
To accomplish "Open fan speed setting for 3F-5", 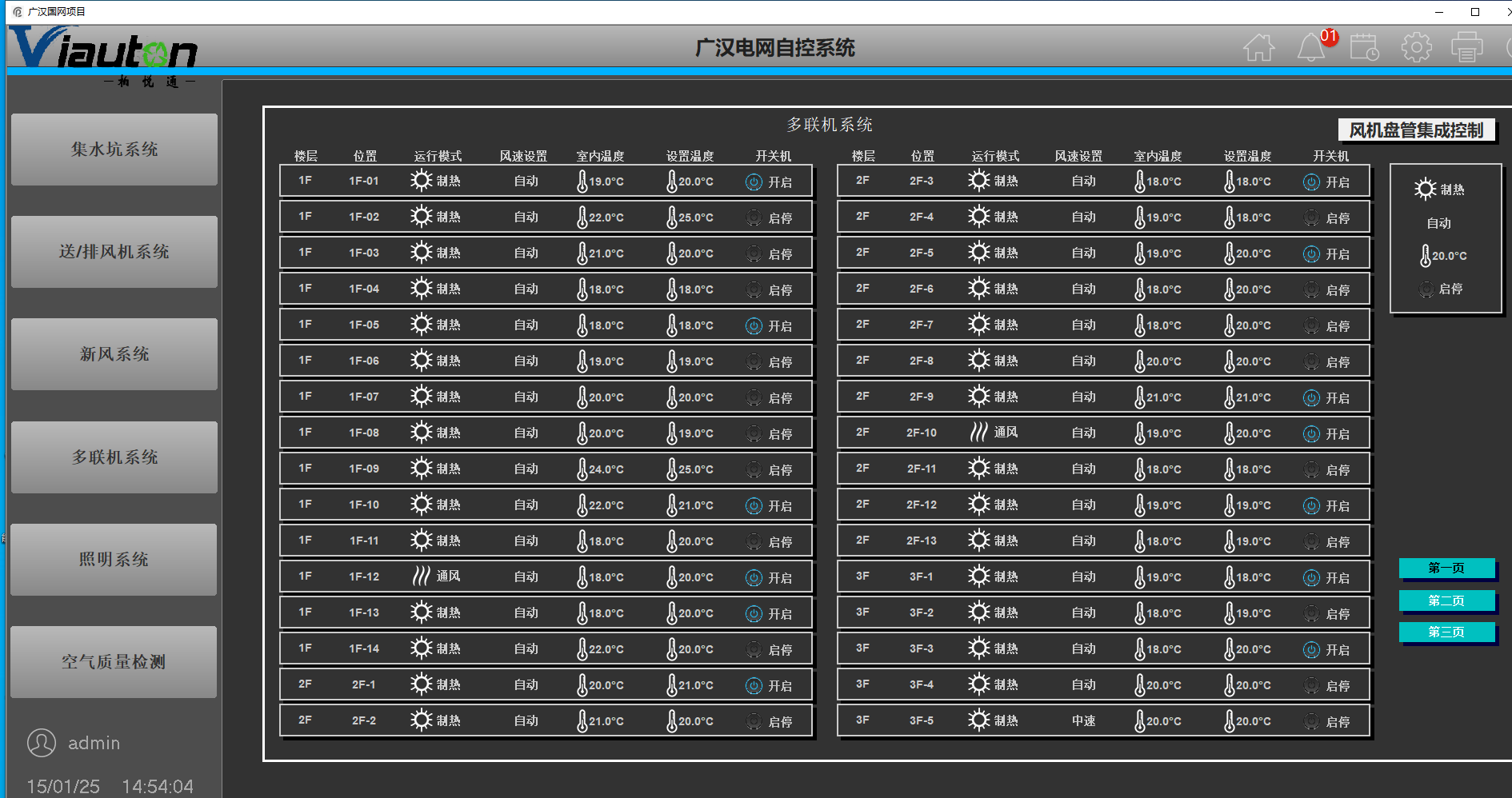I will pyautogui.click(x=1084, y=721).
